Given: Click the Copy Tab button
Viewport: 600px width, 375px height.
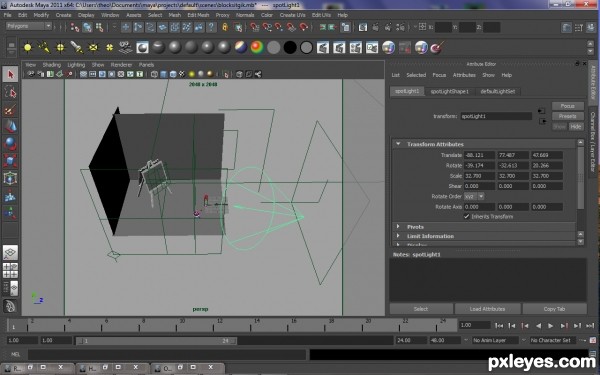Looking at the screenshot, I should click(554, 309).
